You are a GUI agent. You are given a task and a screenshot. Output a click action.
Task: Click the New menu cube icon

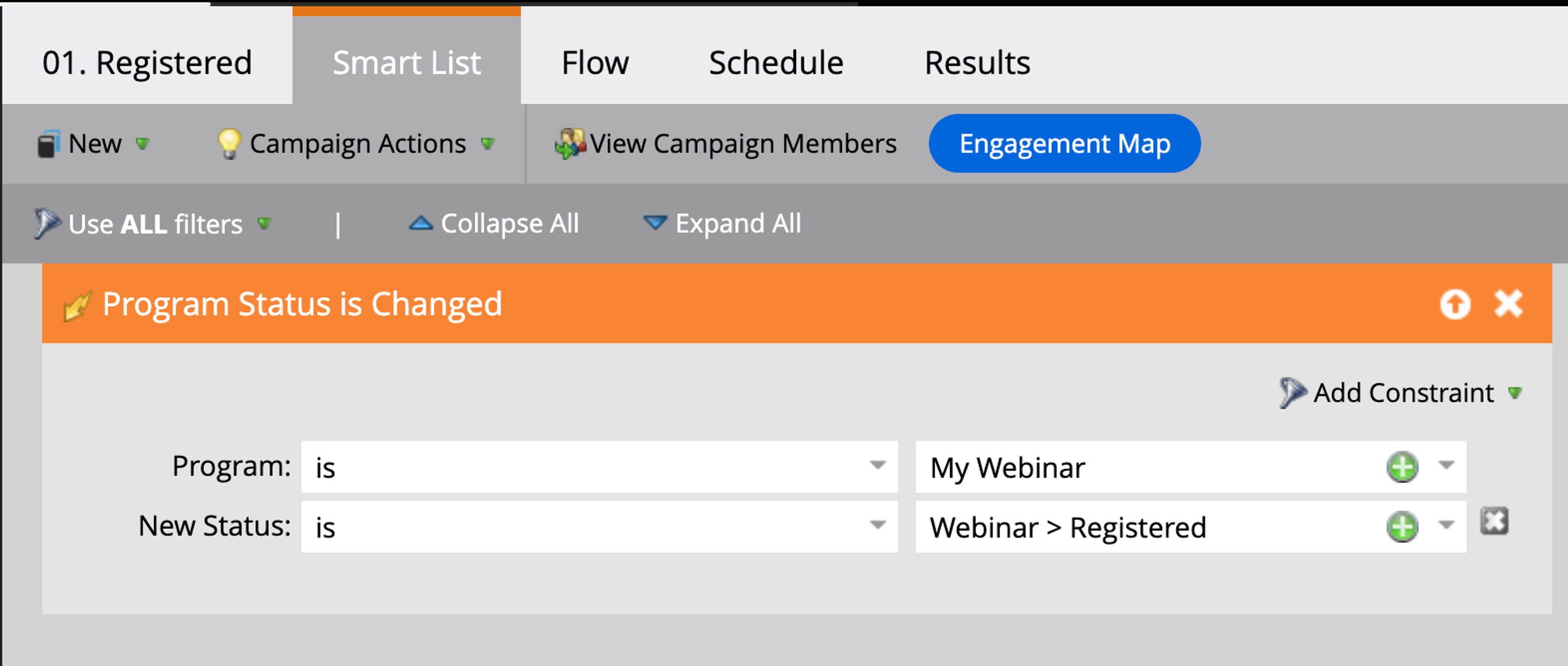(x=48, y=144)
